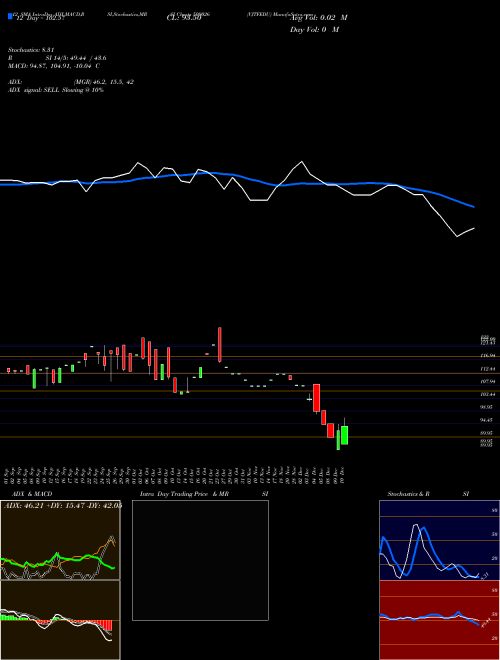Viewport: 500px width, 660px height.
Task: Click the 98.95 price axis label
Action: point(488,407)
